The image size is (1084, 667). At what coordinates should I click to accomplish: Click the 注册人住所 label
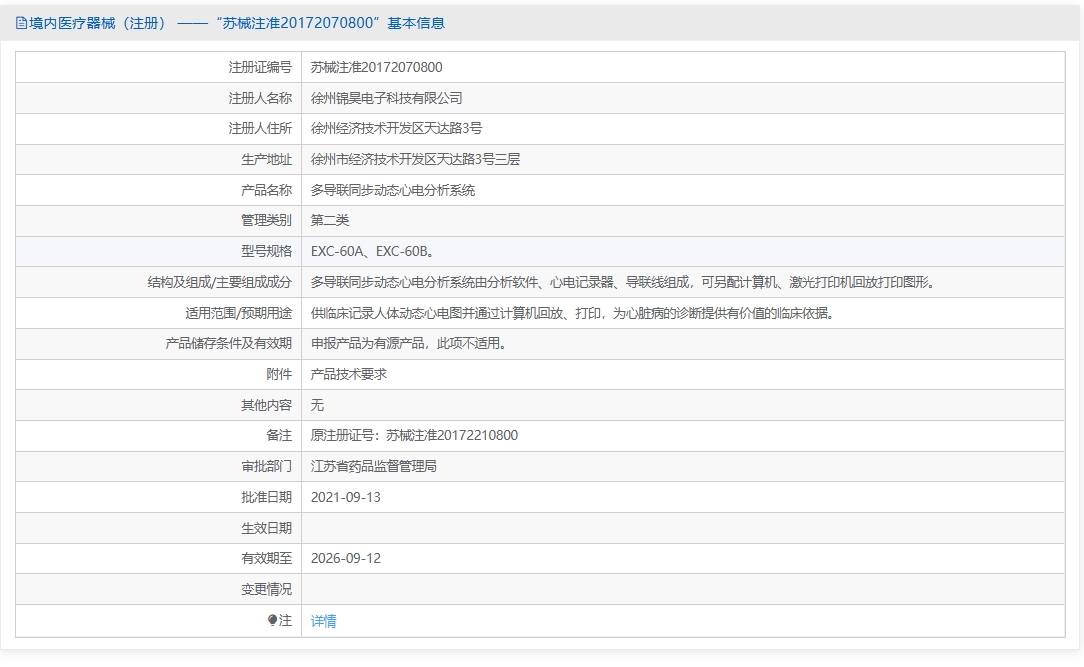[260, 129]
